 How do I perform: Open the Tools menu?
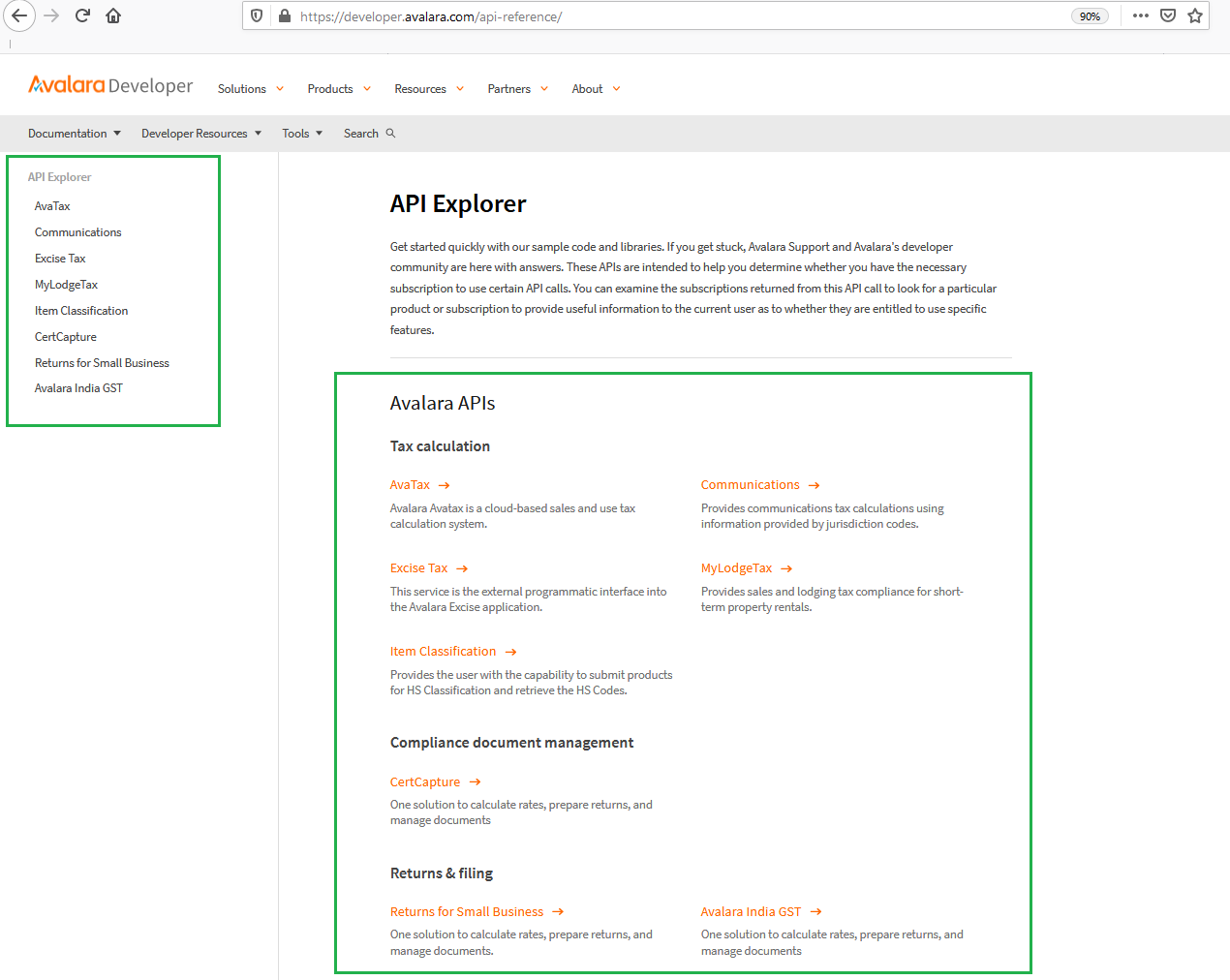coord(301,134)
